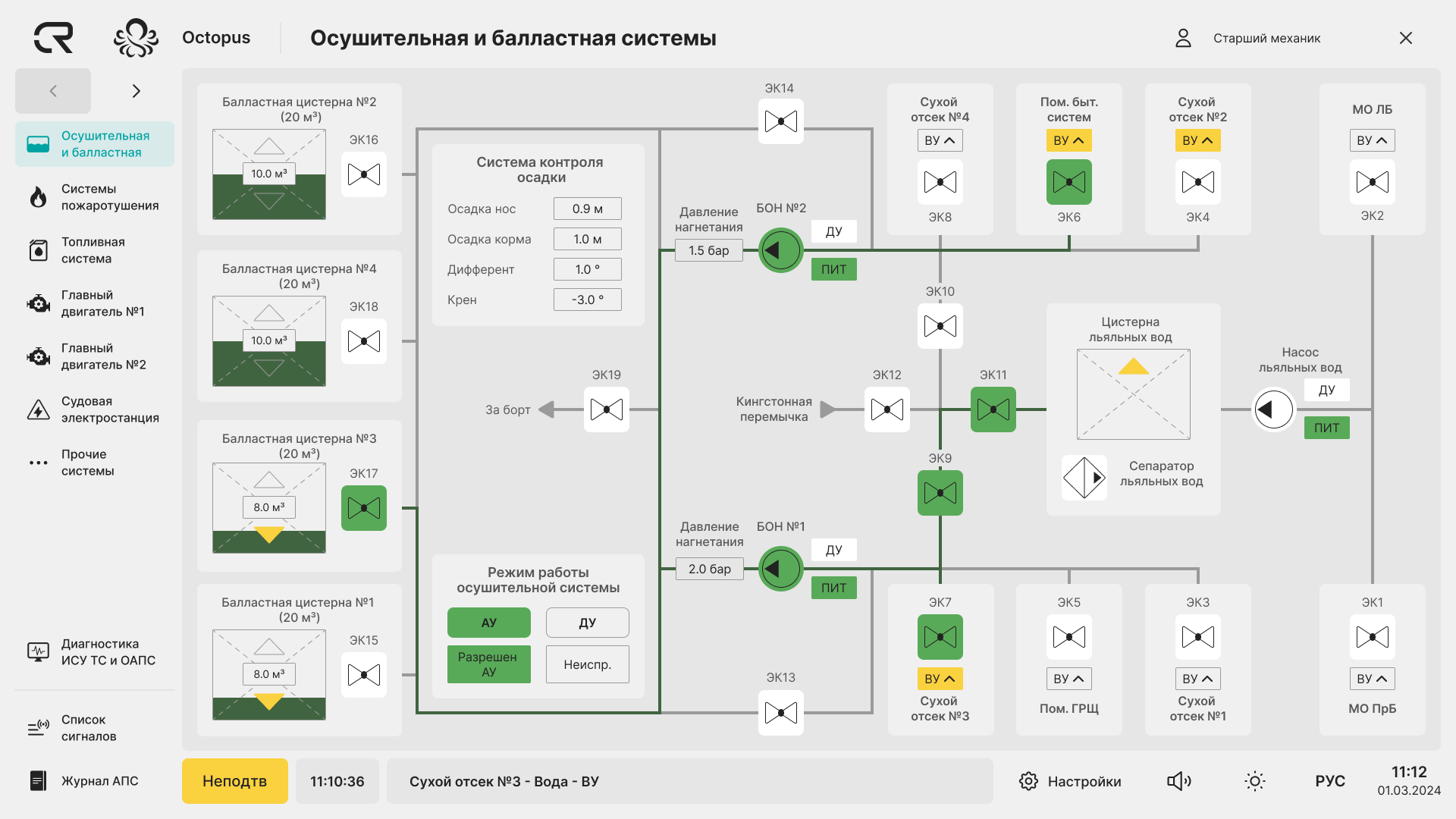
Task: Go to next menu page arrow
Action: pyautogui.click(x=136, y=91)
